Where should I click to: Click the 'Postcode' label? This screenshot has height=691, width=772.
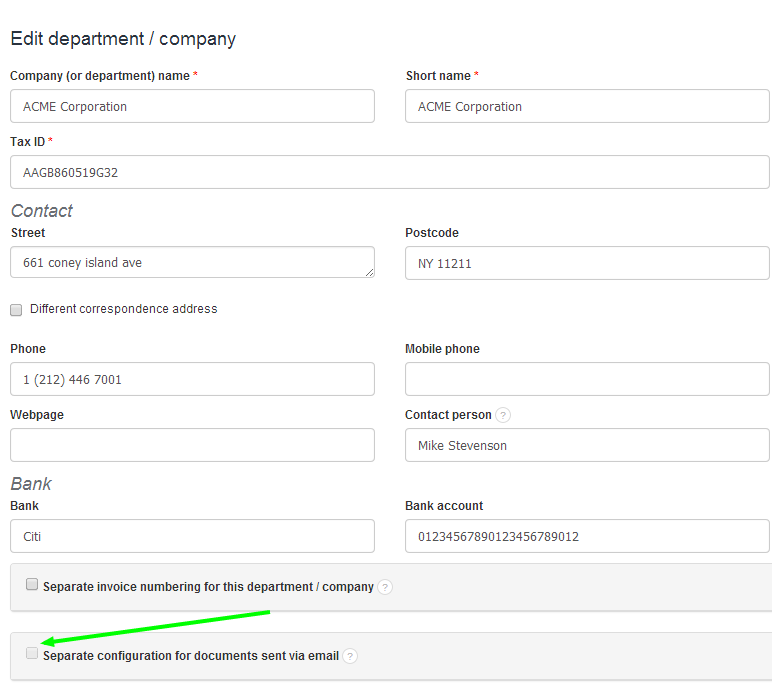click(x=432, y=232)
